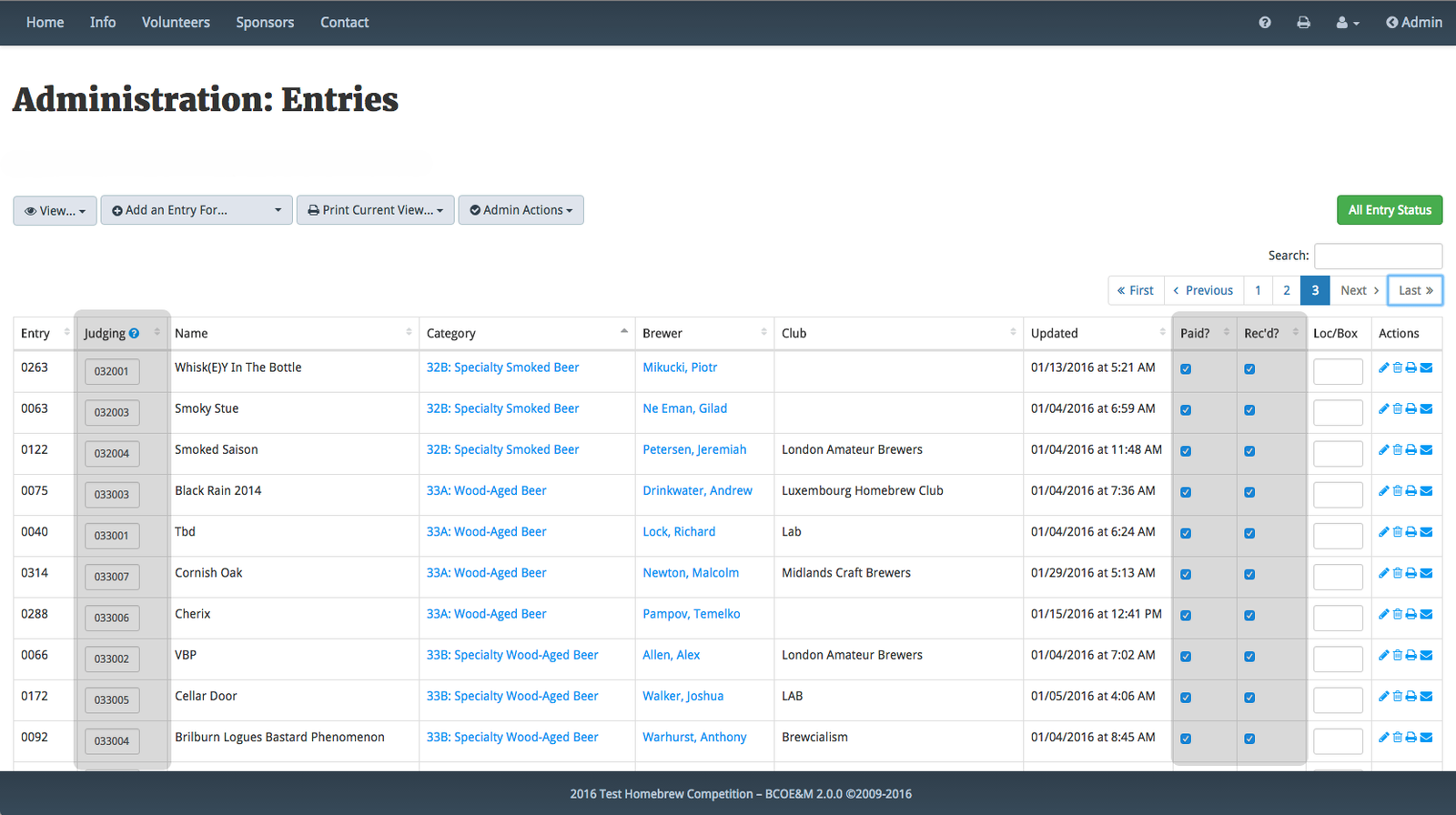Image resolution: width=1456 pixels, height=815 pixels.
Task: Open the View... dropdown
Action: (x=55, y=210)
